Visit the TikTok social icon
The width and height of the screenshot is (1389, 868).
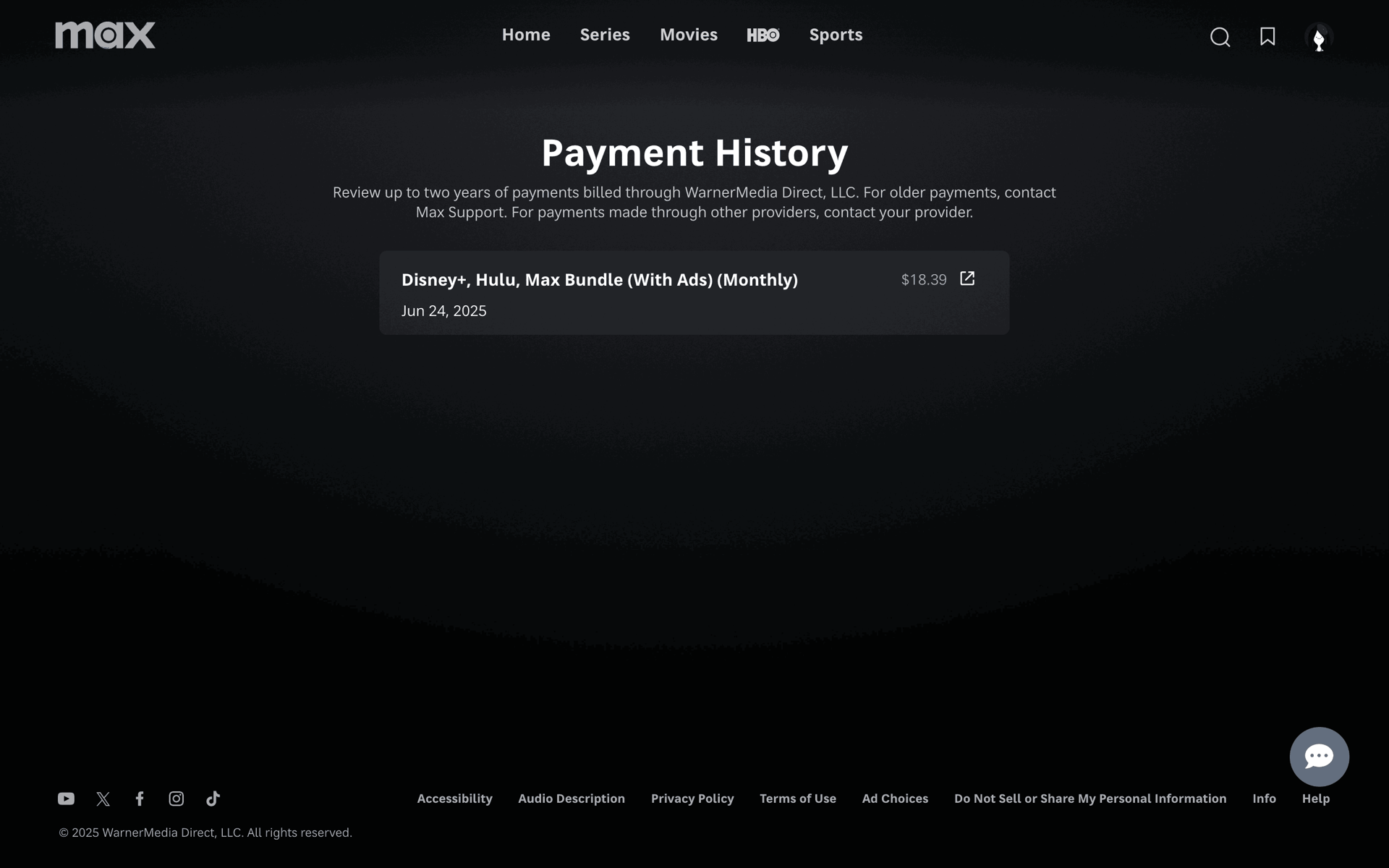213,799
